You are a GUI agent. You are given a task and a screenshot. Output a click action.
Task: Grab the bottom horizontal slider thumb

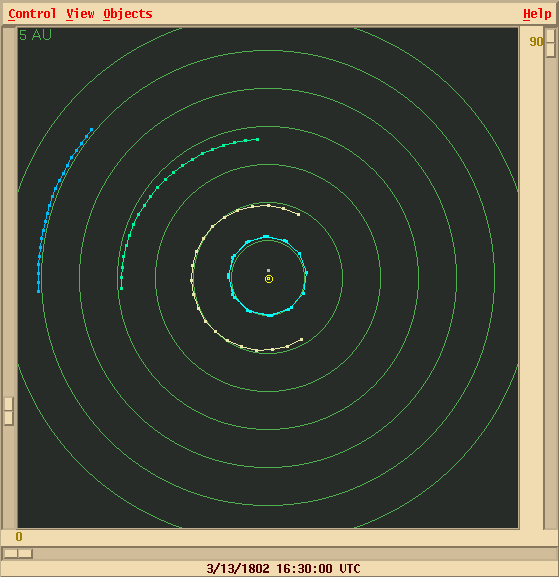coord(18,553)
